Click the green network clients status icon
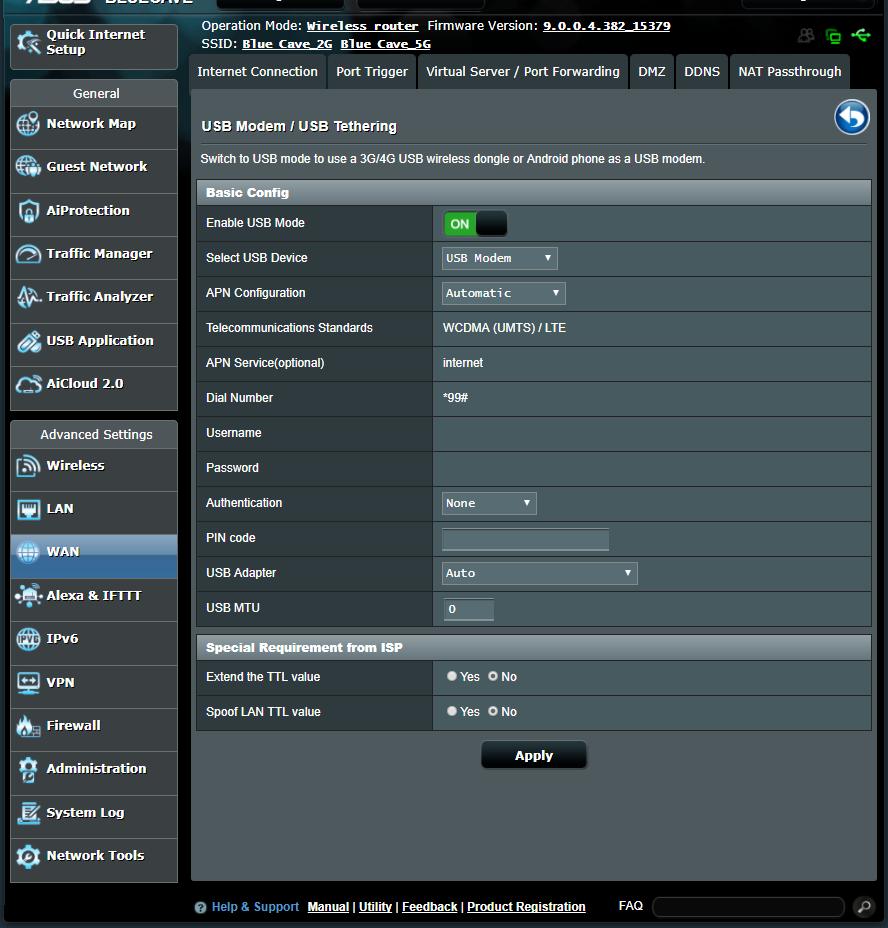Viewport: 888px width, 928px height. click(x=833, y=36)
